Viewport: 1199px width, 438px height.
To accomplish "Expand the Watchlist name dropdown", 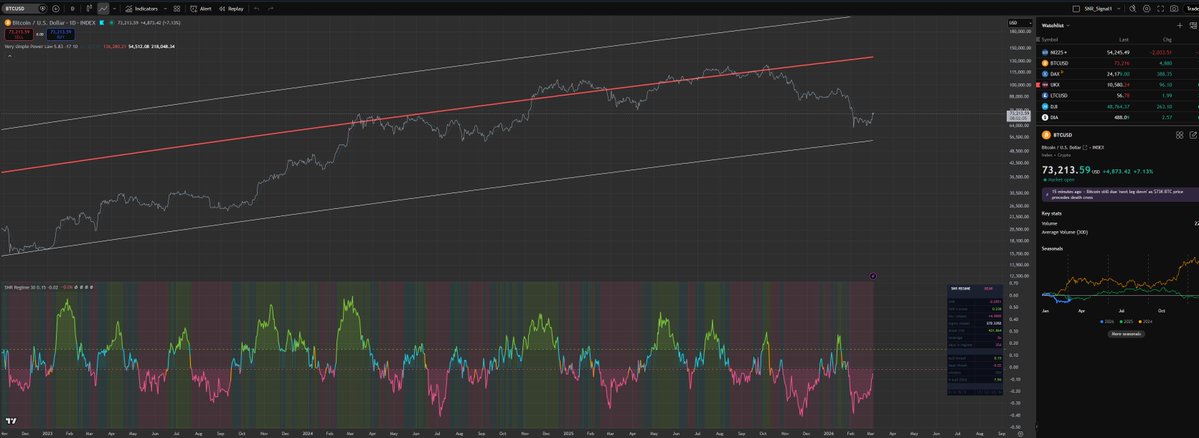I will [x=1056, y=25].
